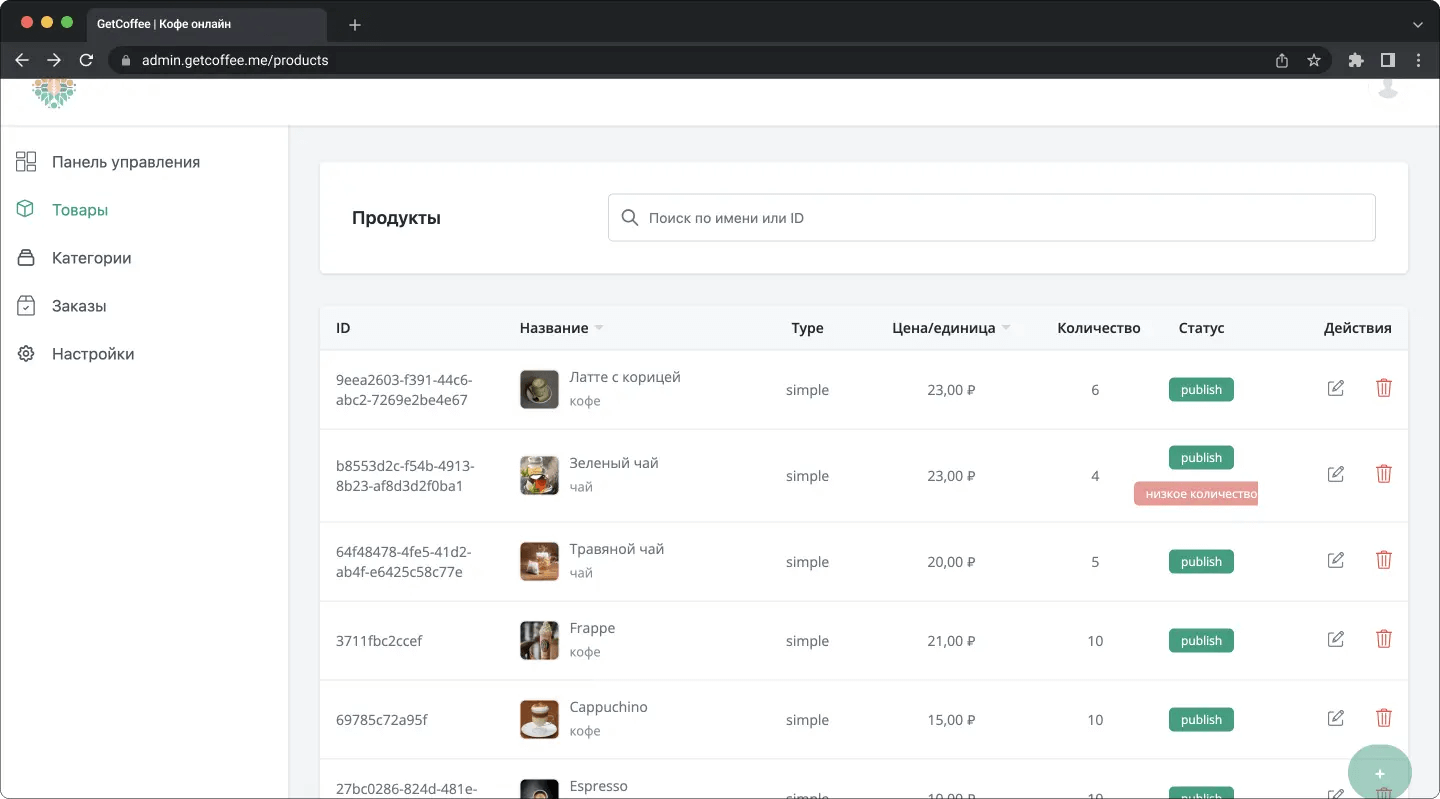1440x799 pixels.
Task: Open Настройки in sidebar
Action: pyautogui.click(x=93, y=354)
